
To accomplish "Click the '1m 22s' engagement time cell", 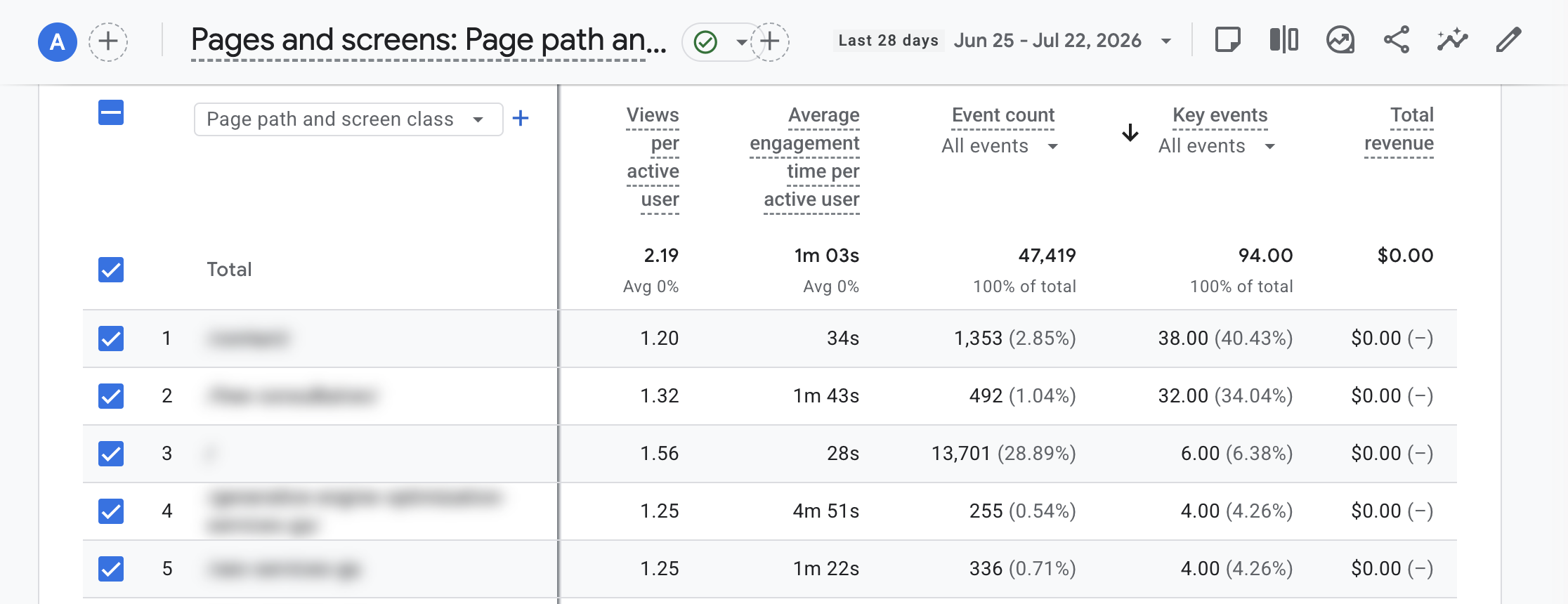I will [826, 569].
